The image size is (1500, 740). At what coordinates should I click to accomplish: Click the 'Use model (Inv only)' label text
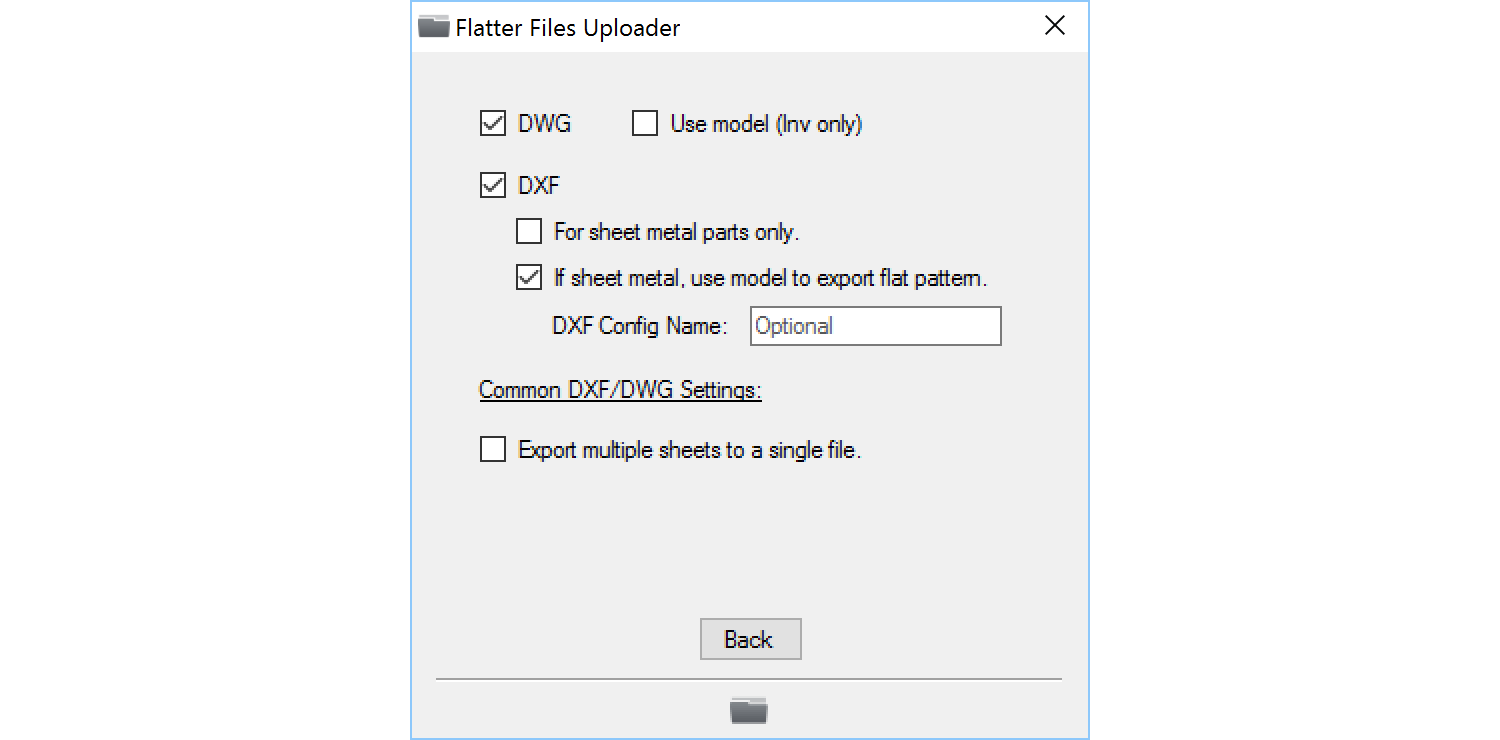(766, 125)
